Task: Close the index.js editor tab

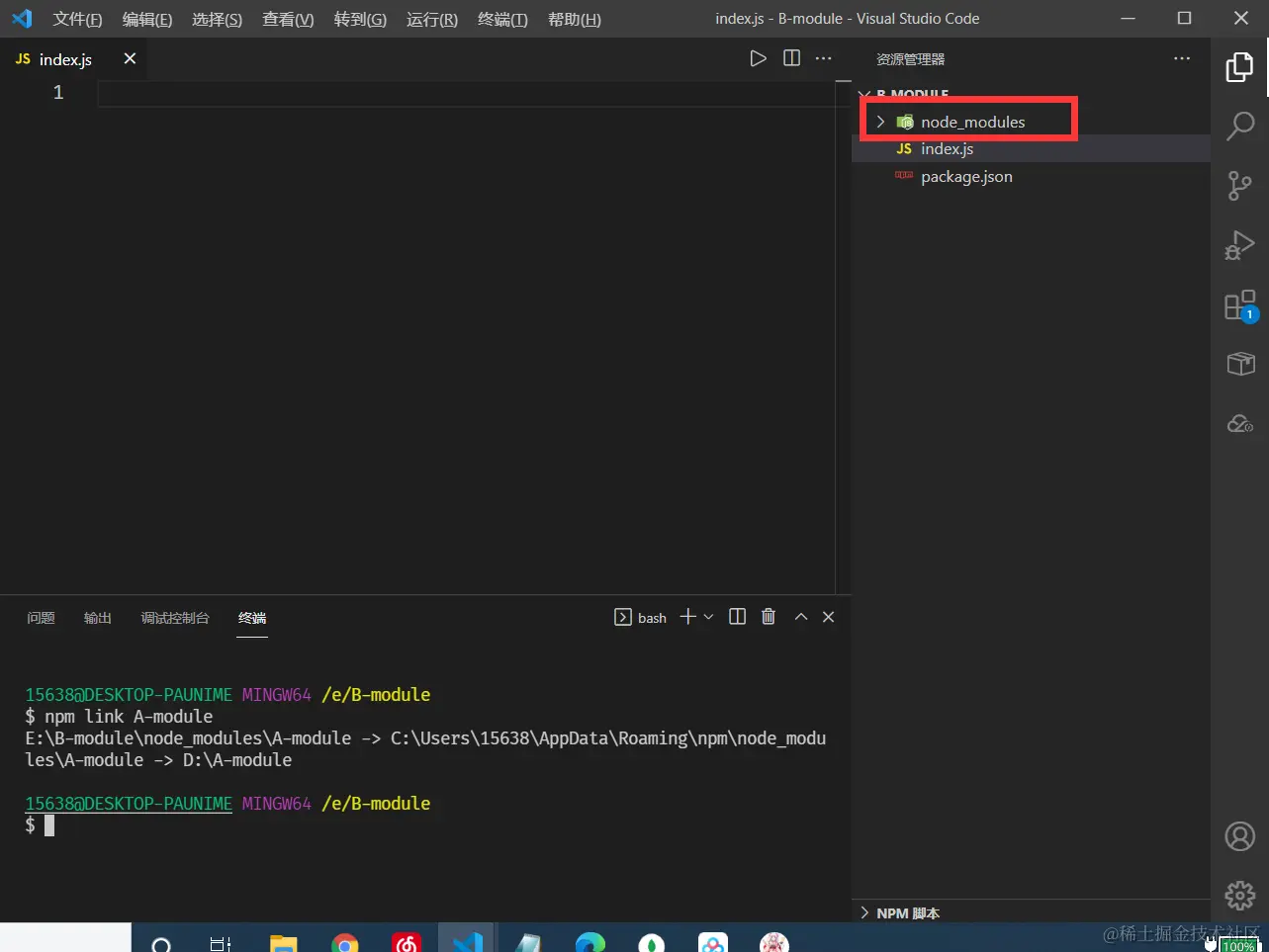Action: coord(130,58)
